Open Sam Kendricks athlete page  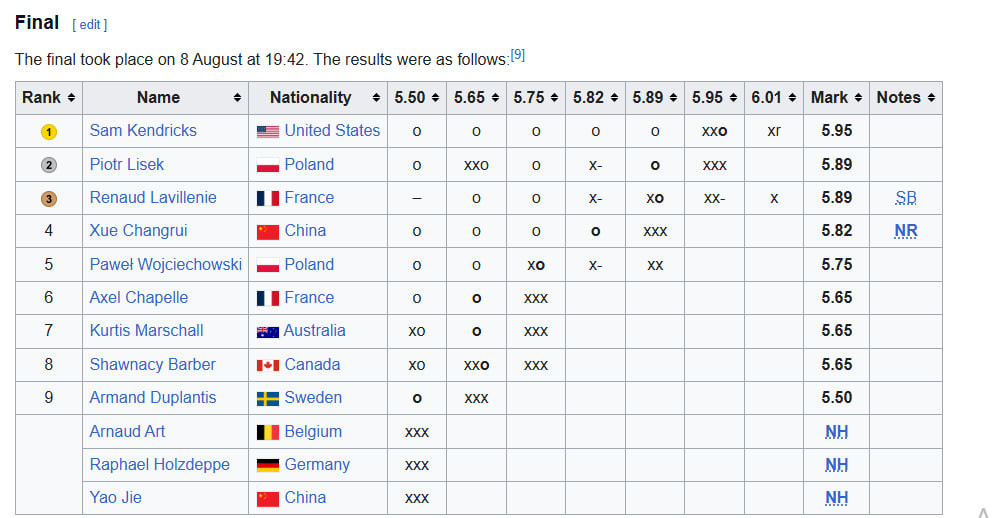click(x=143, y=131)
